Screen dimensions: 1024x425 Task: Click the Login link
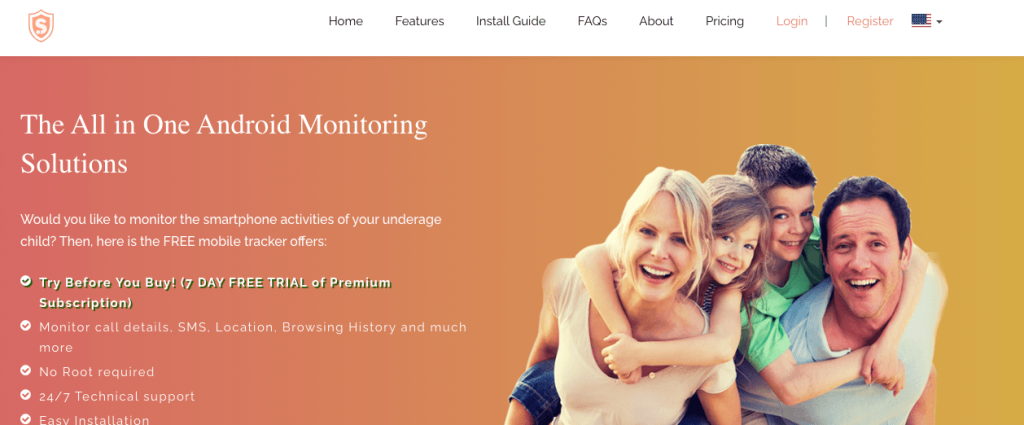792,21
